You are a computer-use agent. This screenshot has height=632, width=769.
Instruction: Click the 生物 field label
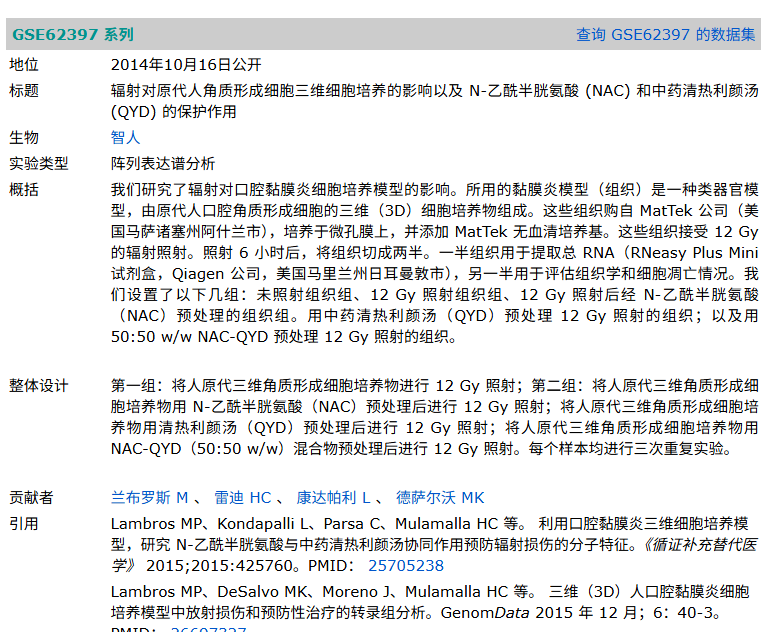[x=24, y=137]
